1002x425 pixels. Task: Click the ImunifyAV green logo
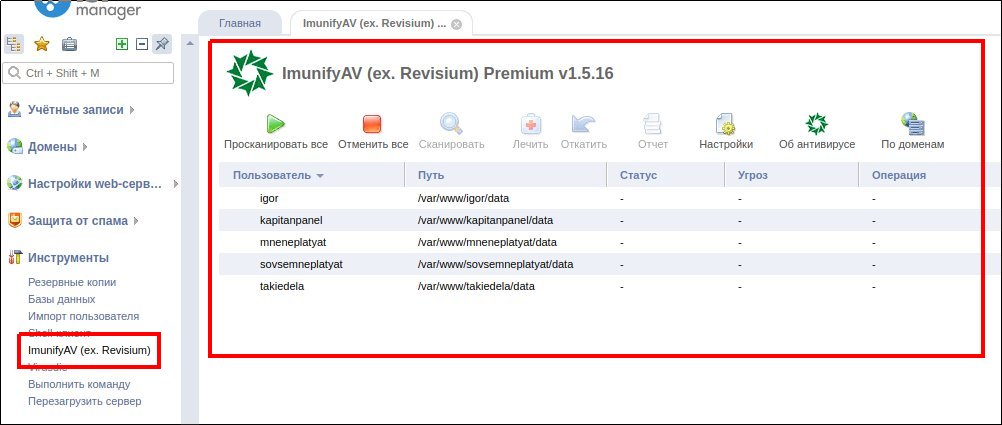coord(250,73)
